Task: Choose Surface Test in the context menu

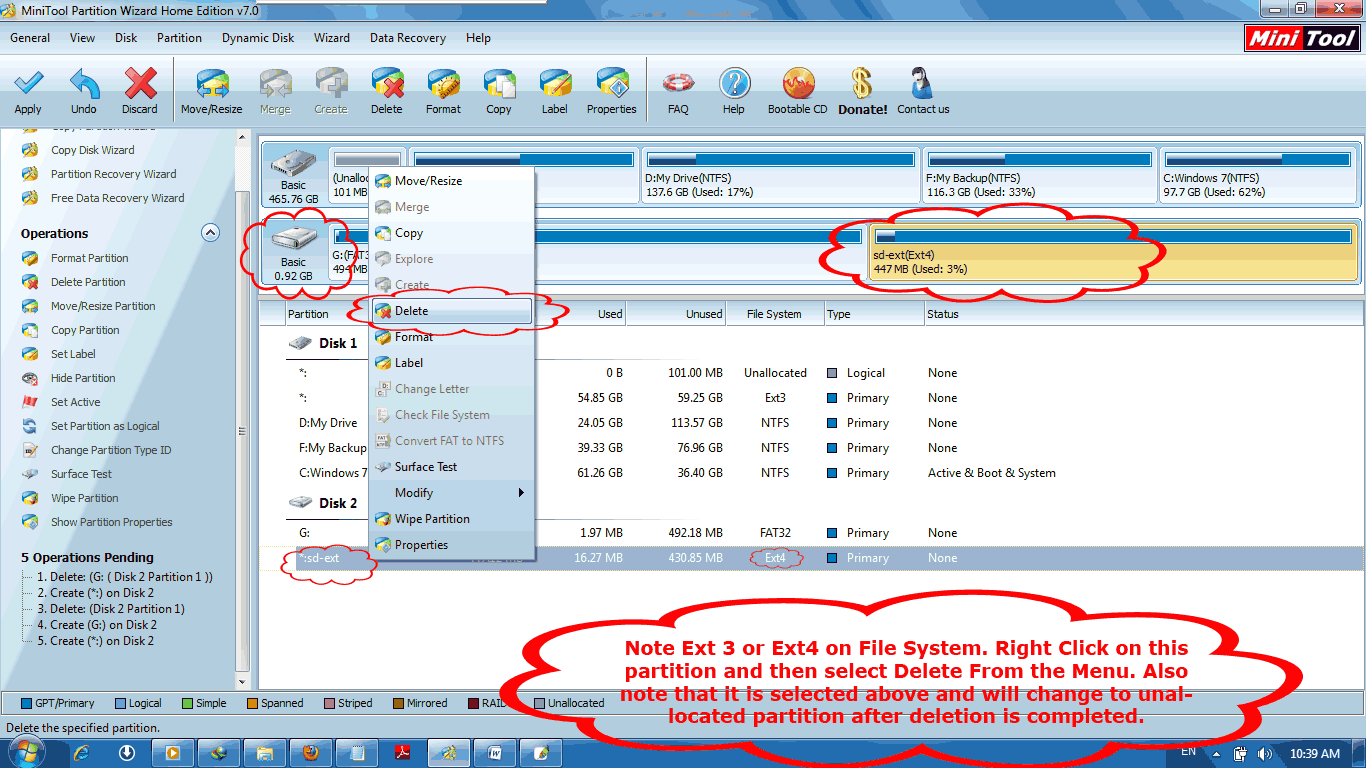Action: (x=452, y=467)
